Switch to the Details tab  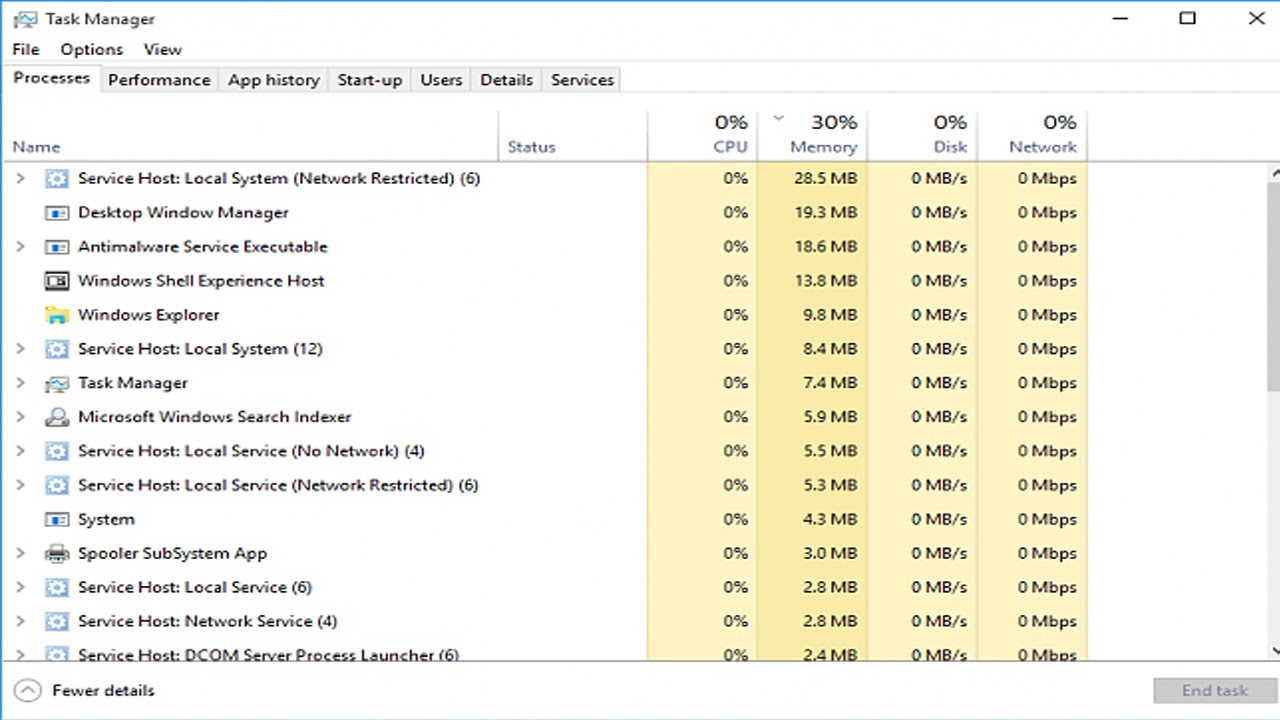506,80
